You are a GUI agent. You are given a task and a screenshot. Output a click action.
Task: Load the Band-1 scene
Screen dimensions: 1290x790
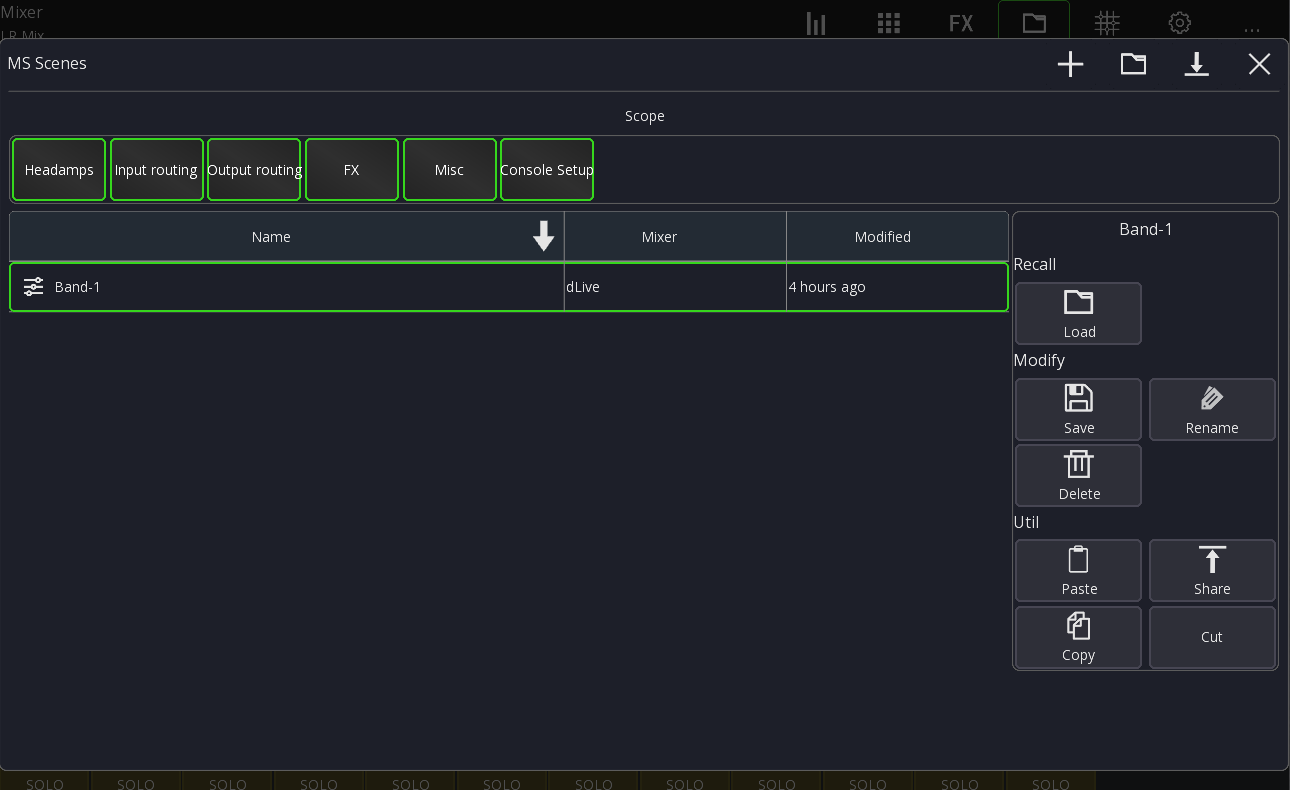pyautogui.click(x=1078, y=314)
